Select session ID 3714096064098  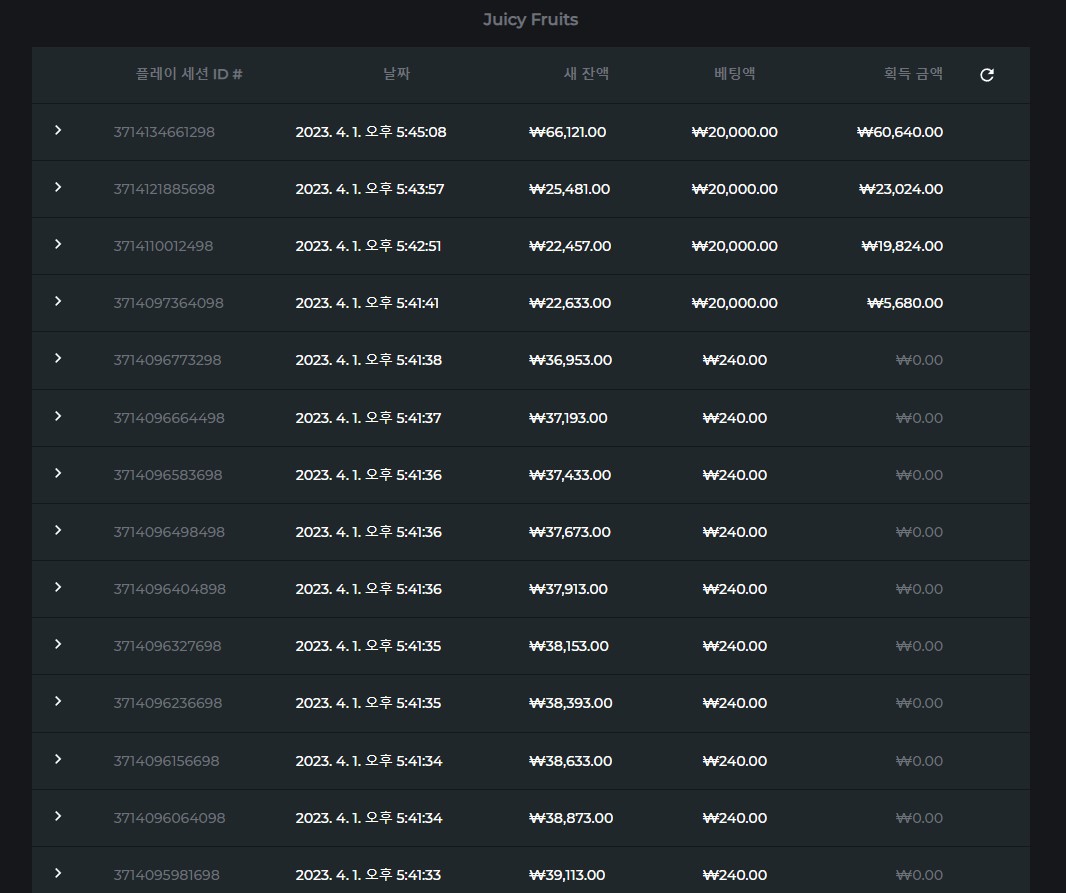pos(169,818)
